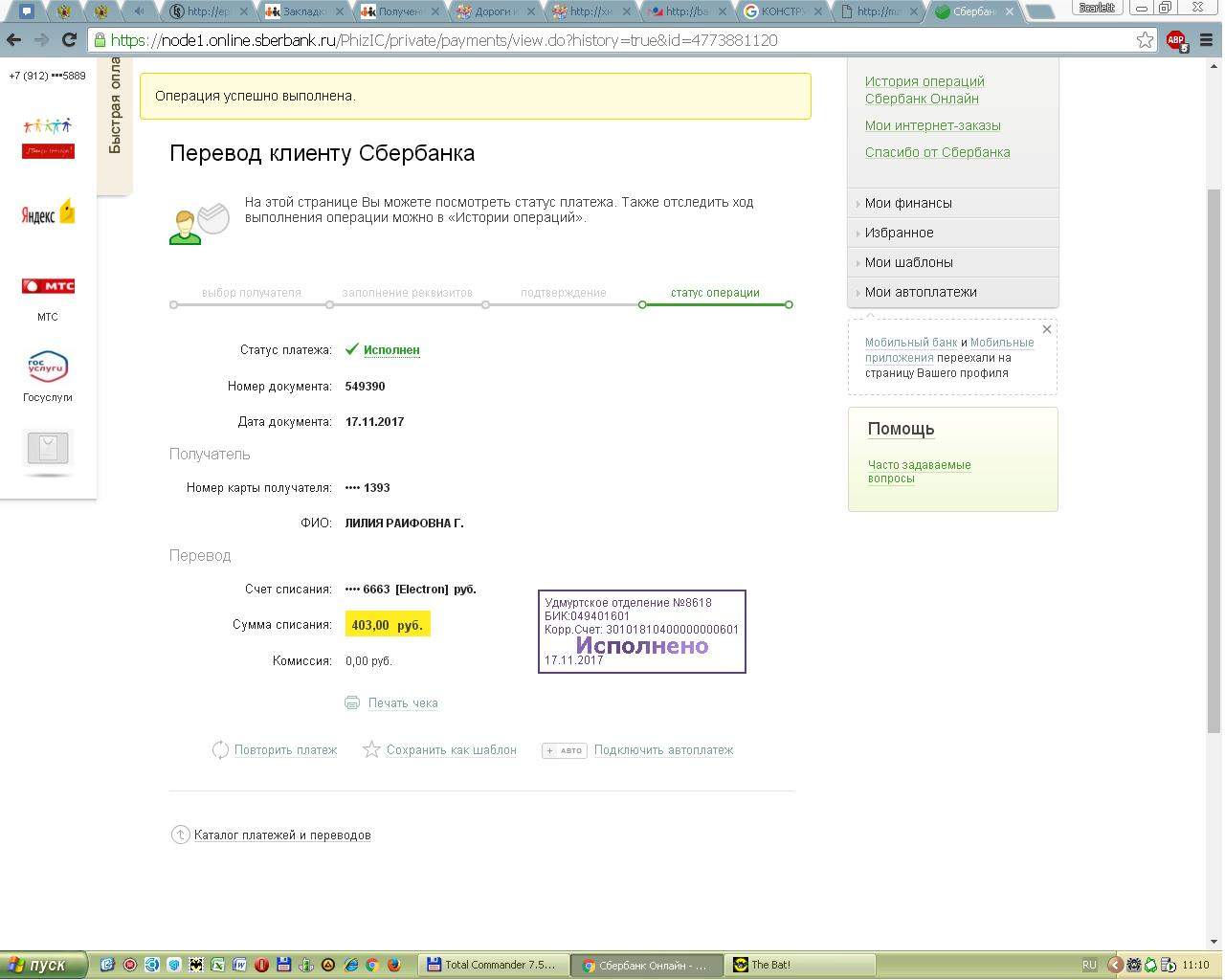Expand the Мои автоплатежи section
The height and width of the screenshot is (980, 1225).
[953, 292]
